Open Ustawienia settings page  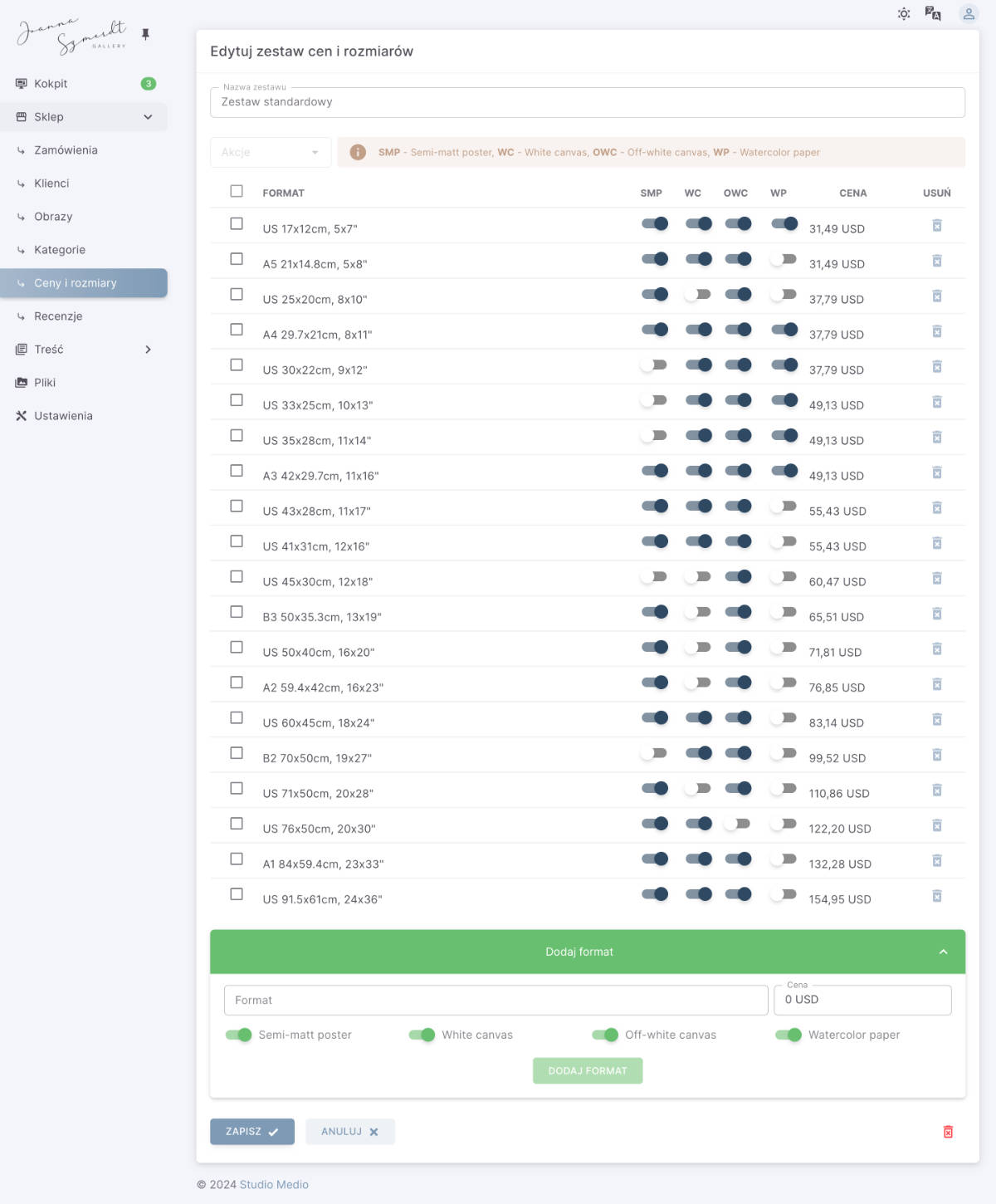click(x=83, y=416)
